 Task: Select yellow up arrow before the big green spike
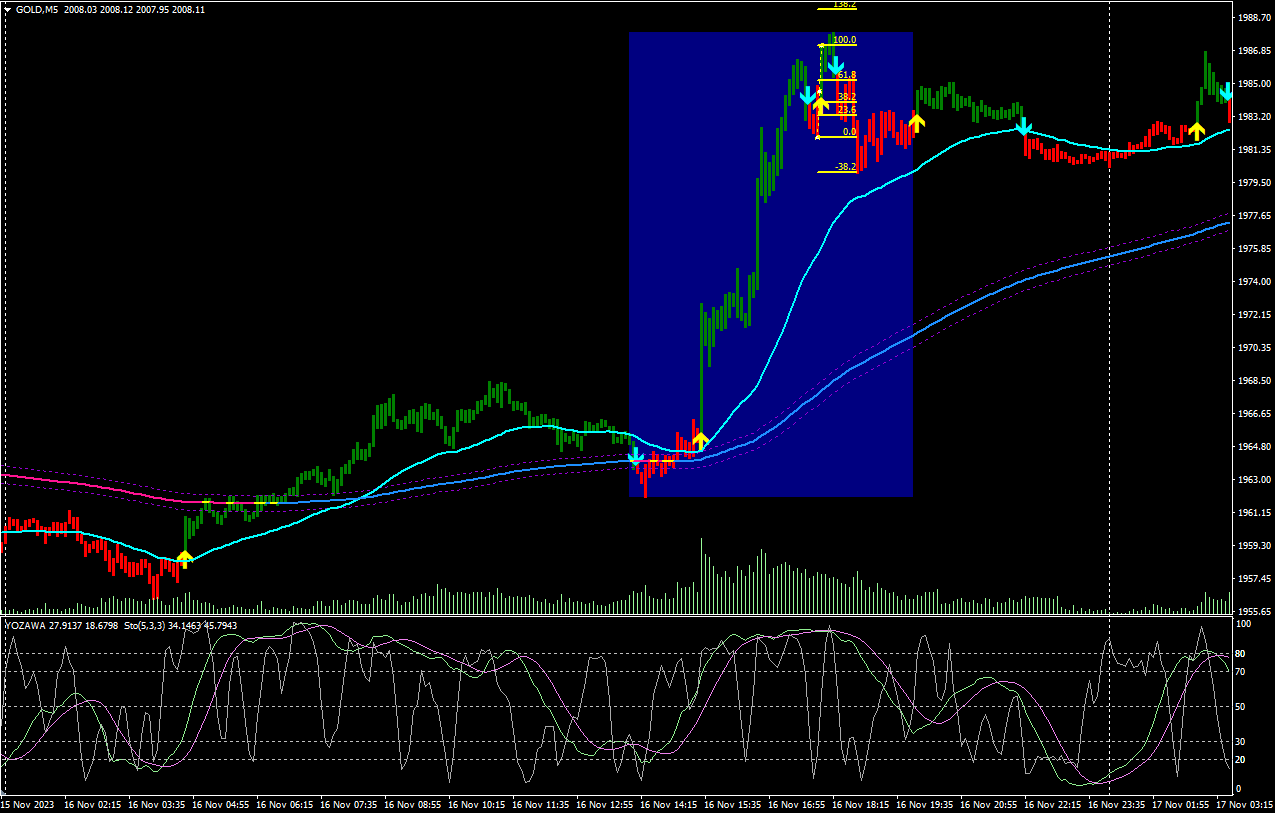tap(700, 439)
